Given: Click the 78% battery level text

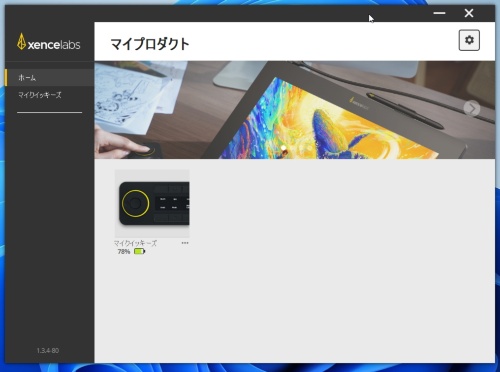Looking at the screenshot, I should pos(124,252).
